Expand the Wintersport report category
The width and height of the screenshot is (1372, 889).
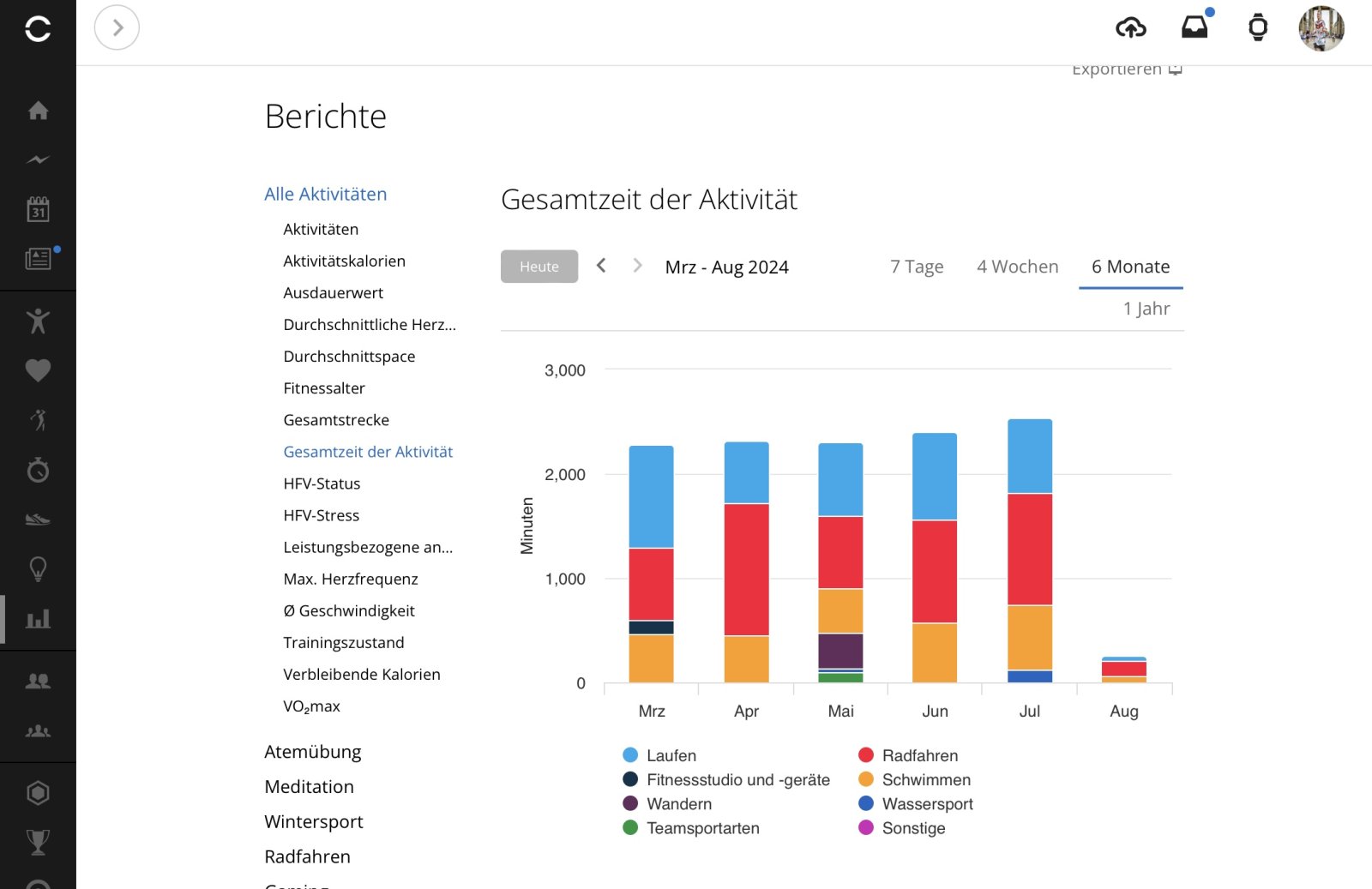pos(313,821)
